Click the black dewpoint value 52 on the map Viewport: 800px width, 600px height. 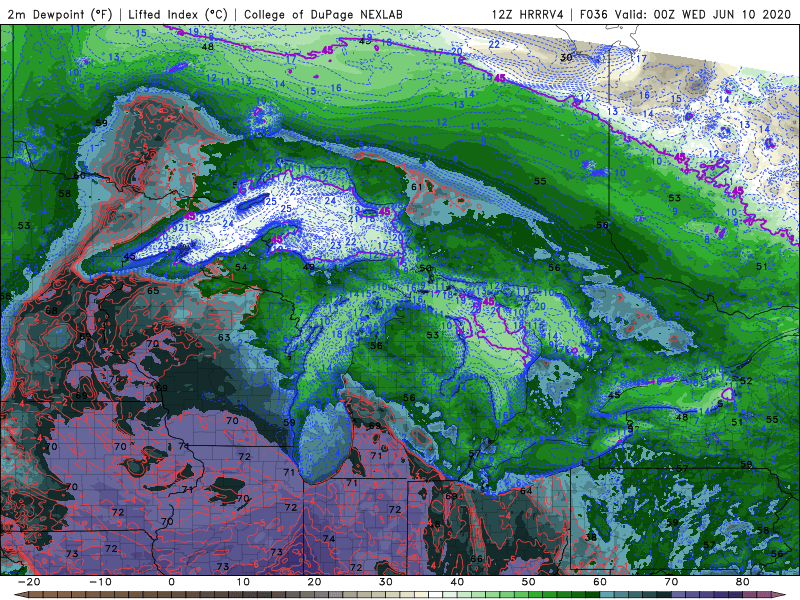[x=746, y=381]
